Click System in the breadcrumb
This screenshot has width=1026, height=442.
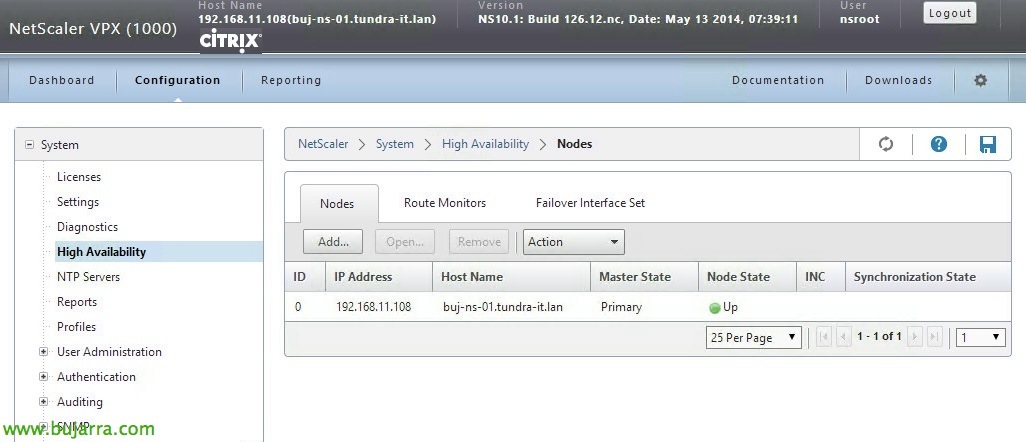(x=395, y=144)
